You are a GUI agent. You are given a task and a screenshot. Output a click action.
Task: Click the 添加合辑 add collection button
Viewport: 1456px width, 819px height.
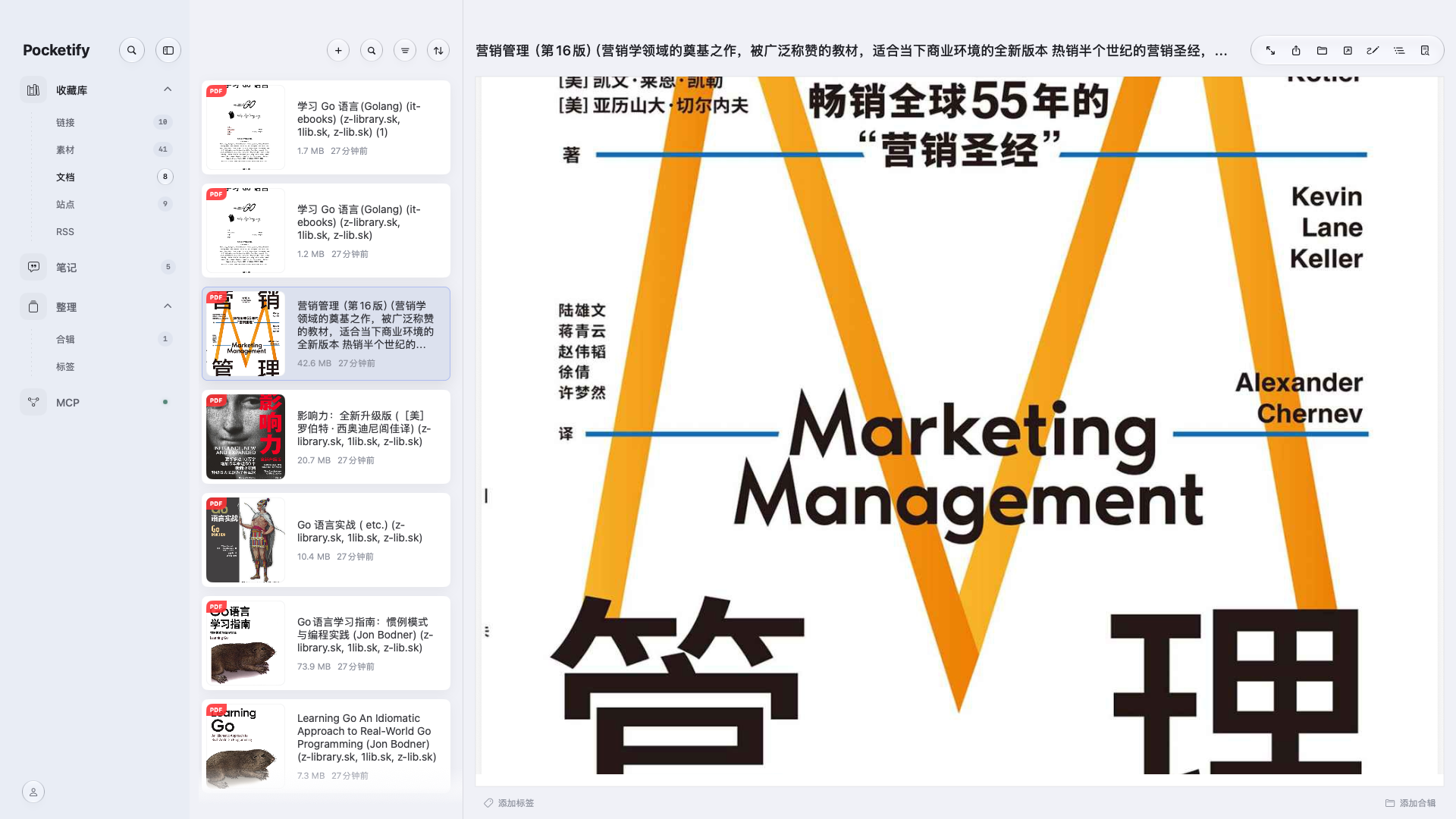coord(1410,803)
